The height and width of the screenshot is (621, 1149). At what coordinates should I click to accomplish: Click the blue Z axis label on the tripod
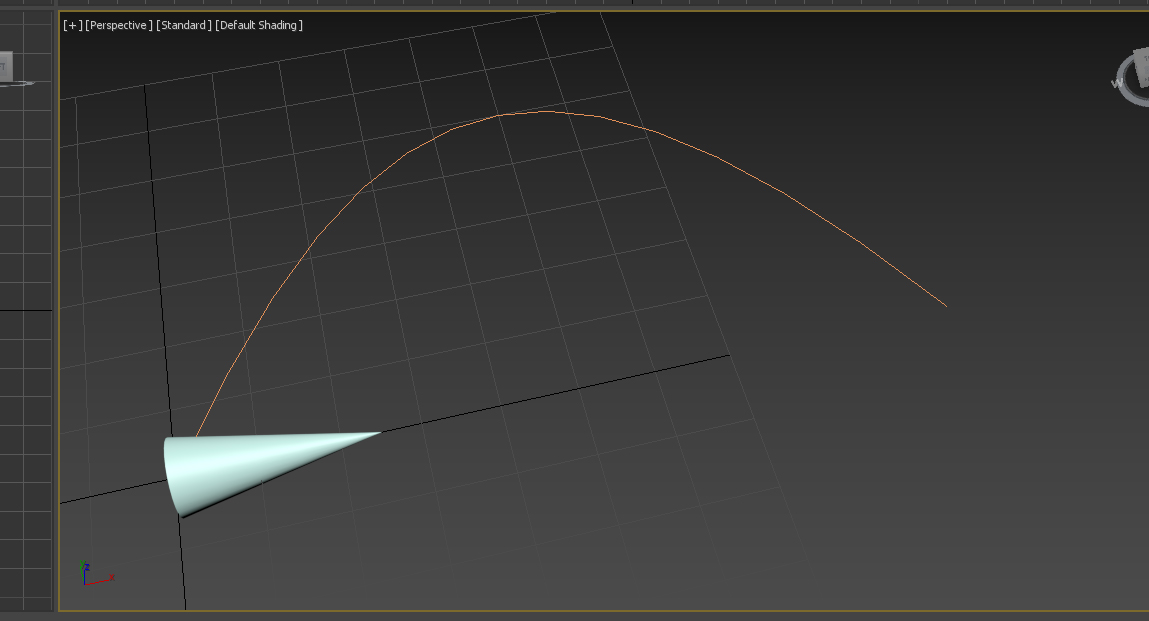coord(85,566)
